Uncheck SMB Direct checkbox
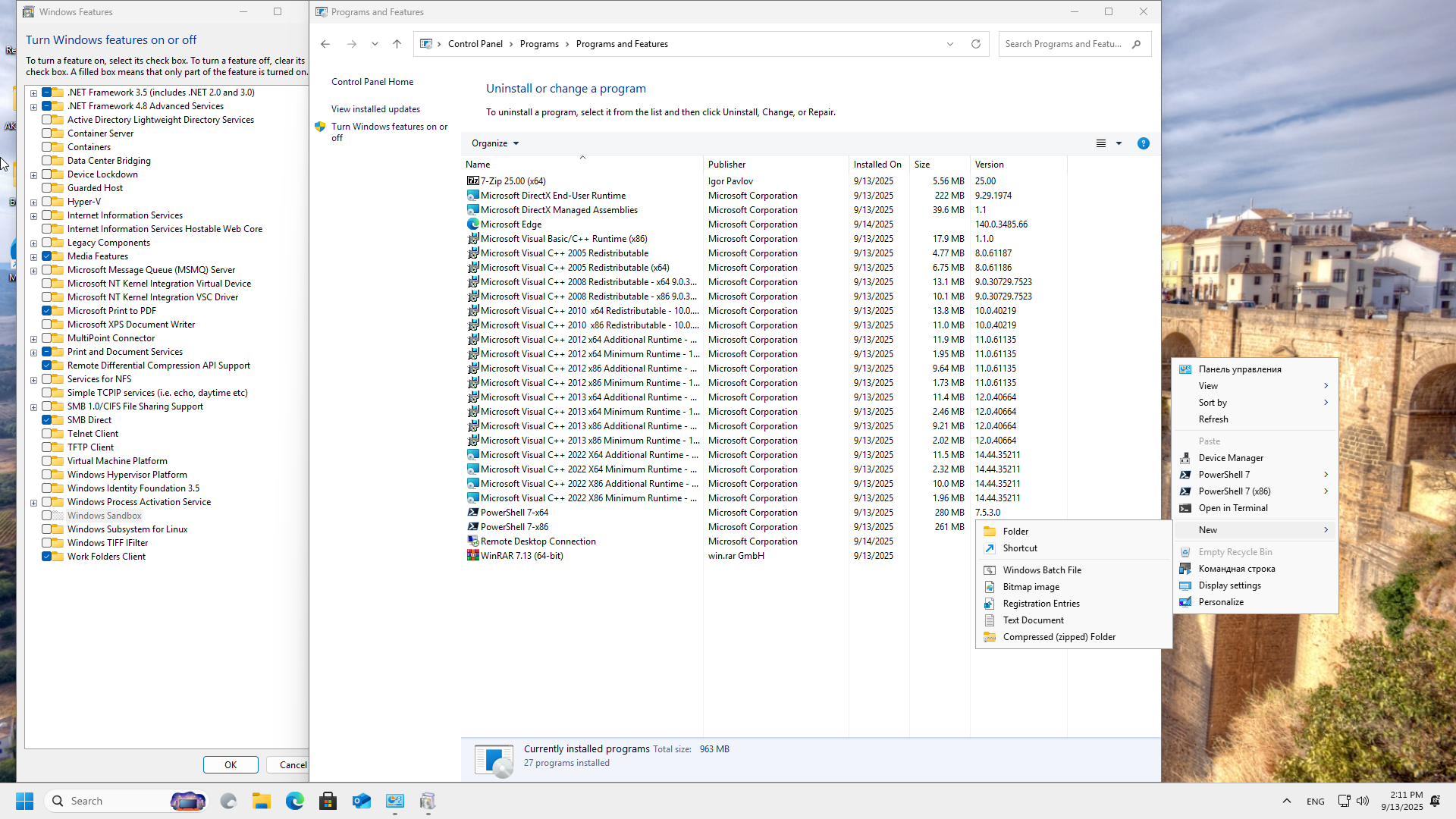Viewport: 1456px width, 819px height. tap(47, 420)
